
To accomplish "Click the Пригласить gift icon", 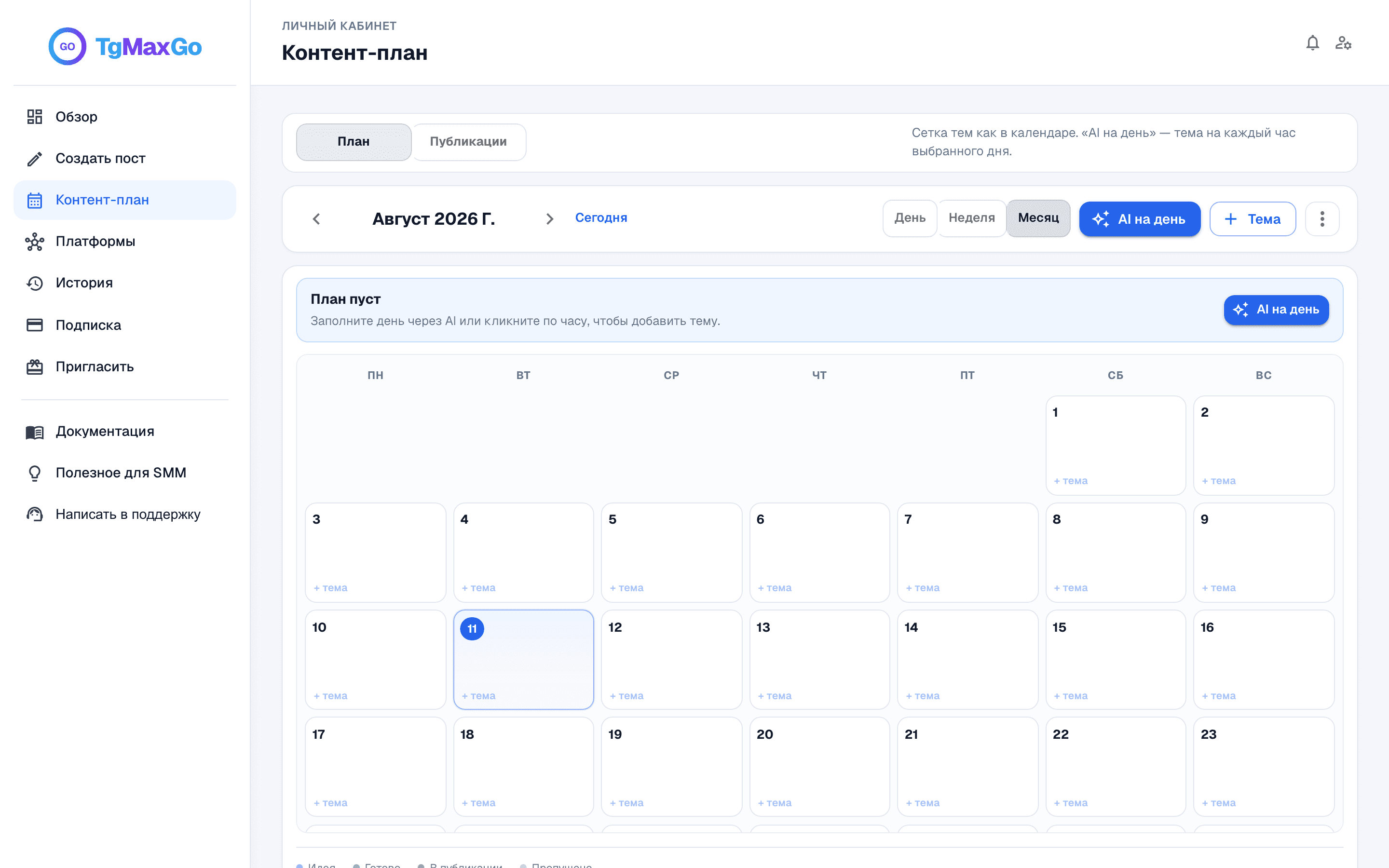I will (x=34, y=367).
